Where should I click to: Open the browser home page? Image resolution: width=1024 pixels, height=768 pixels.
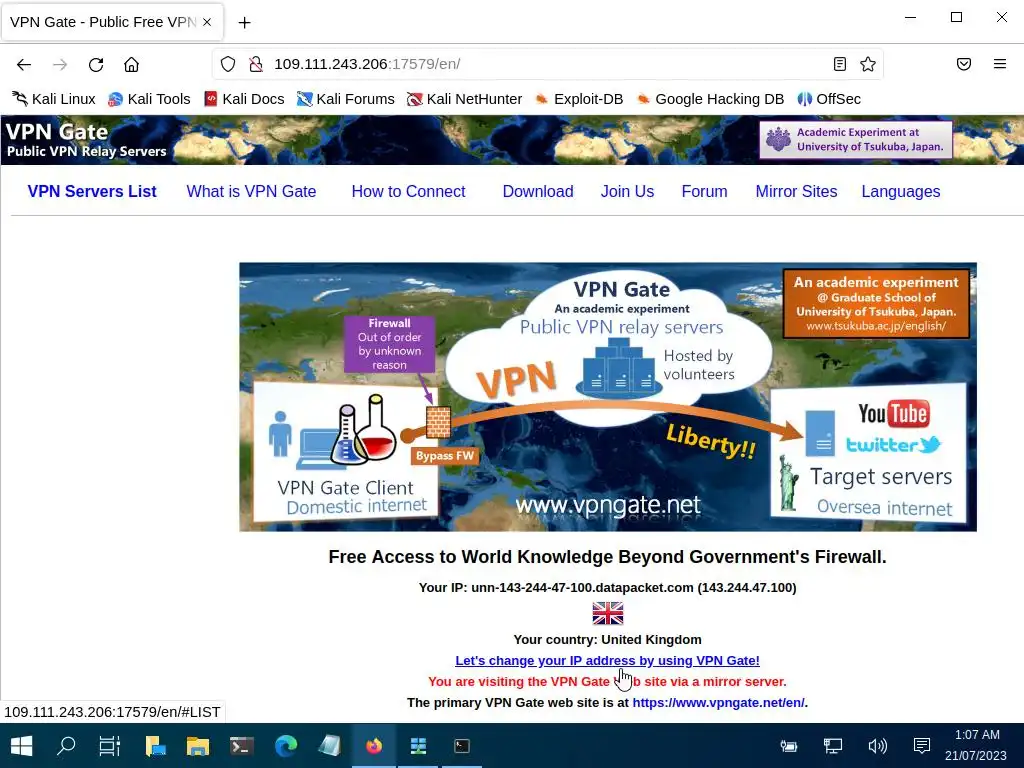[131, 64]
